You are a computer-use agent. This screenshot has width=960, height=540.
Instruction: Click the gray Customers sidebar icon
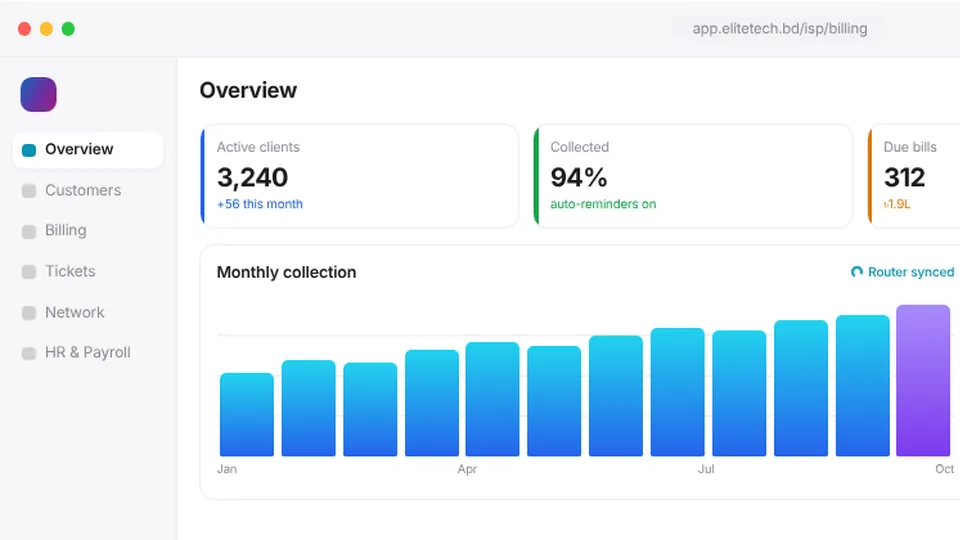coord(29,191)
